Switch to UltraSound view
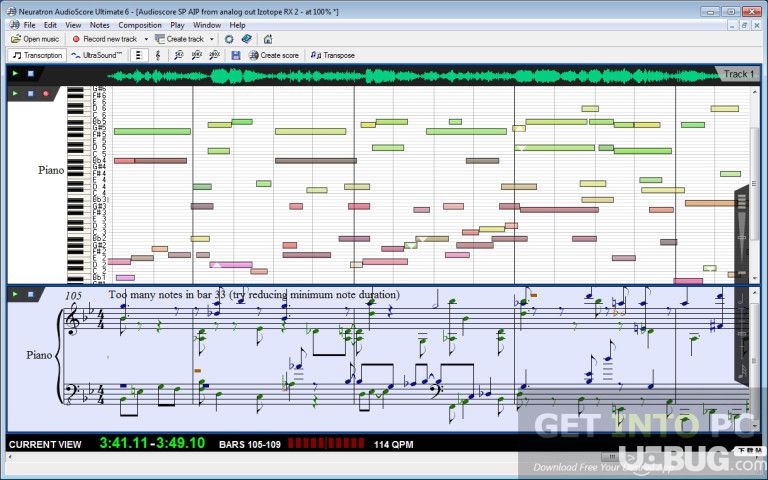The width and height of the screenshot is (768, 480). tap(96, 55)
